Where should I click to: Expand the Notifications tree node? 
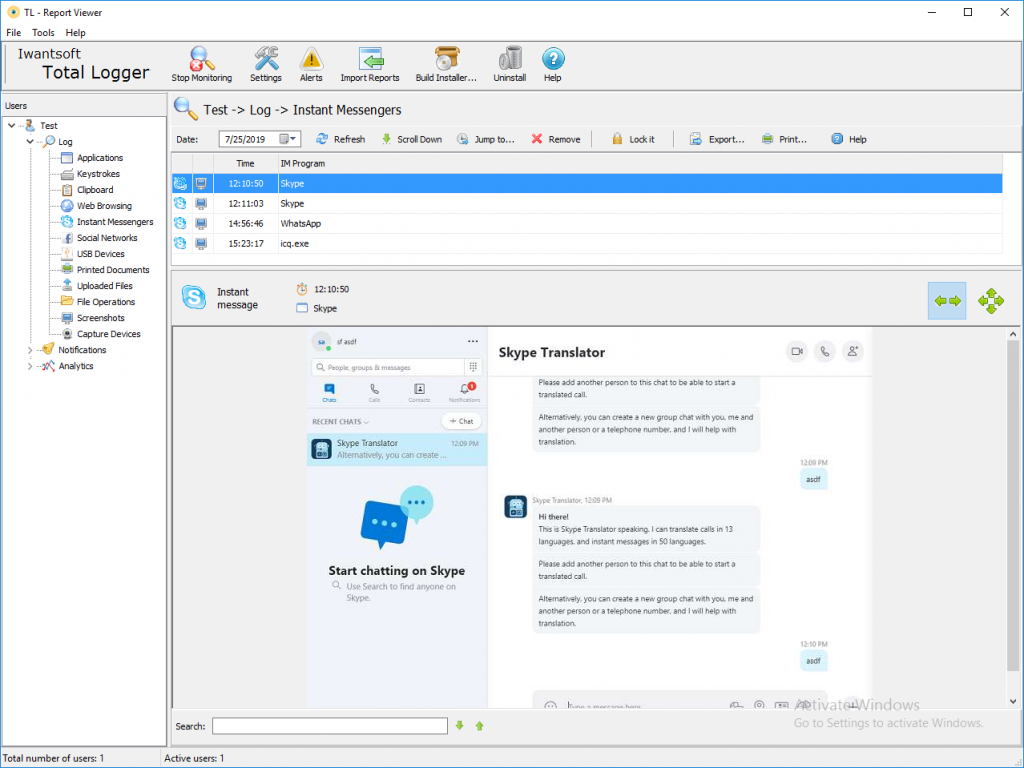coord(31,350)
